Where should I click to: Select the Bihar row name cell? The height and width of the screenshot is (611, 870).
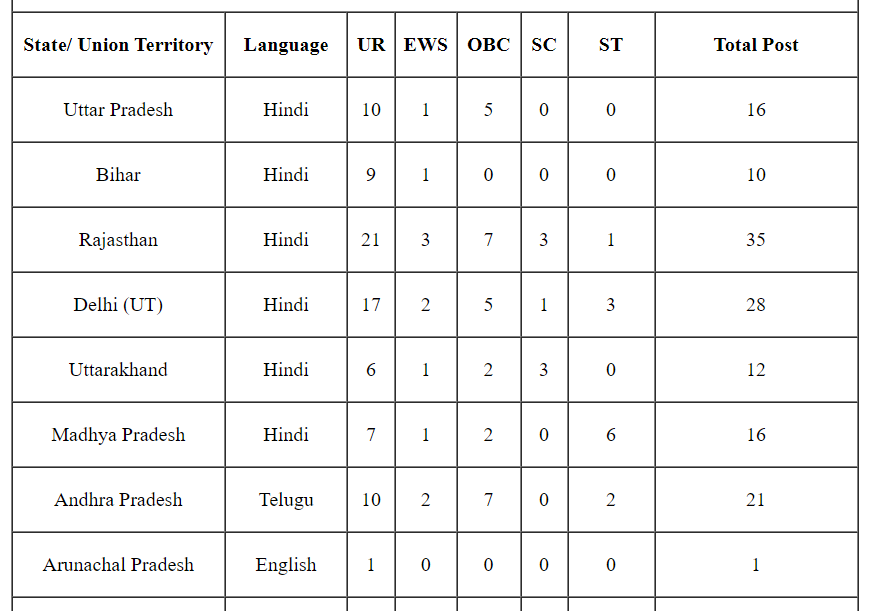pos(118,174)
